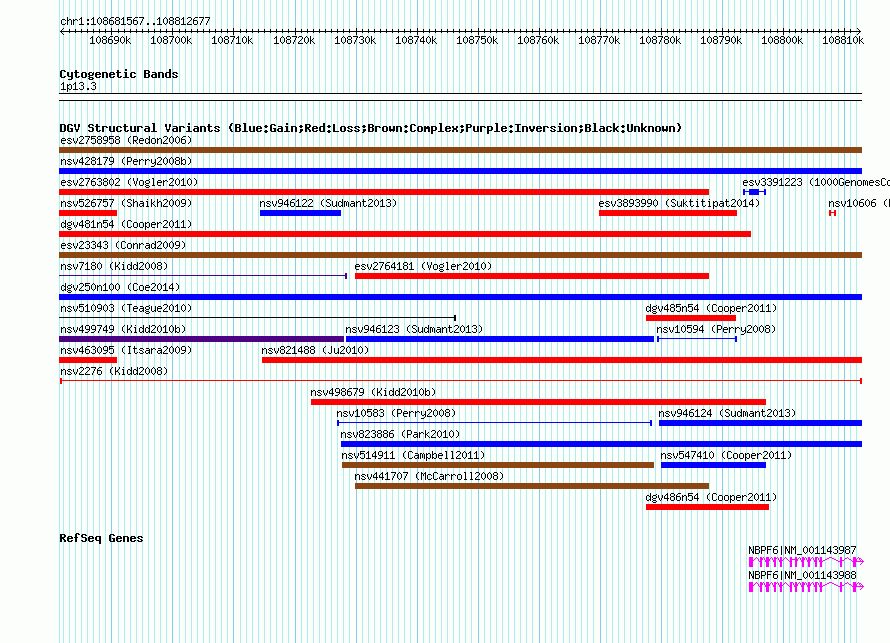Click the 108810k ruler tick label
This screenshot has height=643, width=890.
(843, 40)
